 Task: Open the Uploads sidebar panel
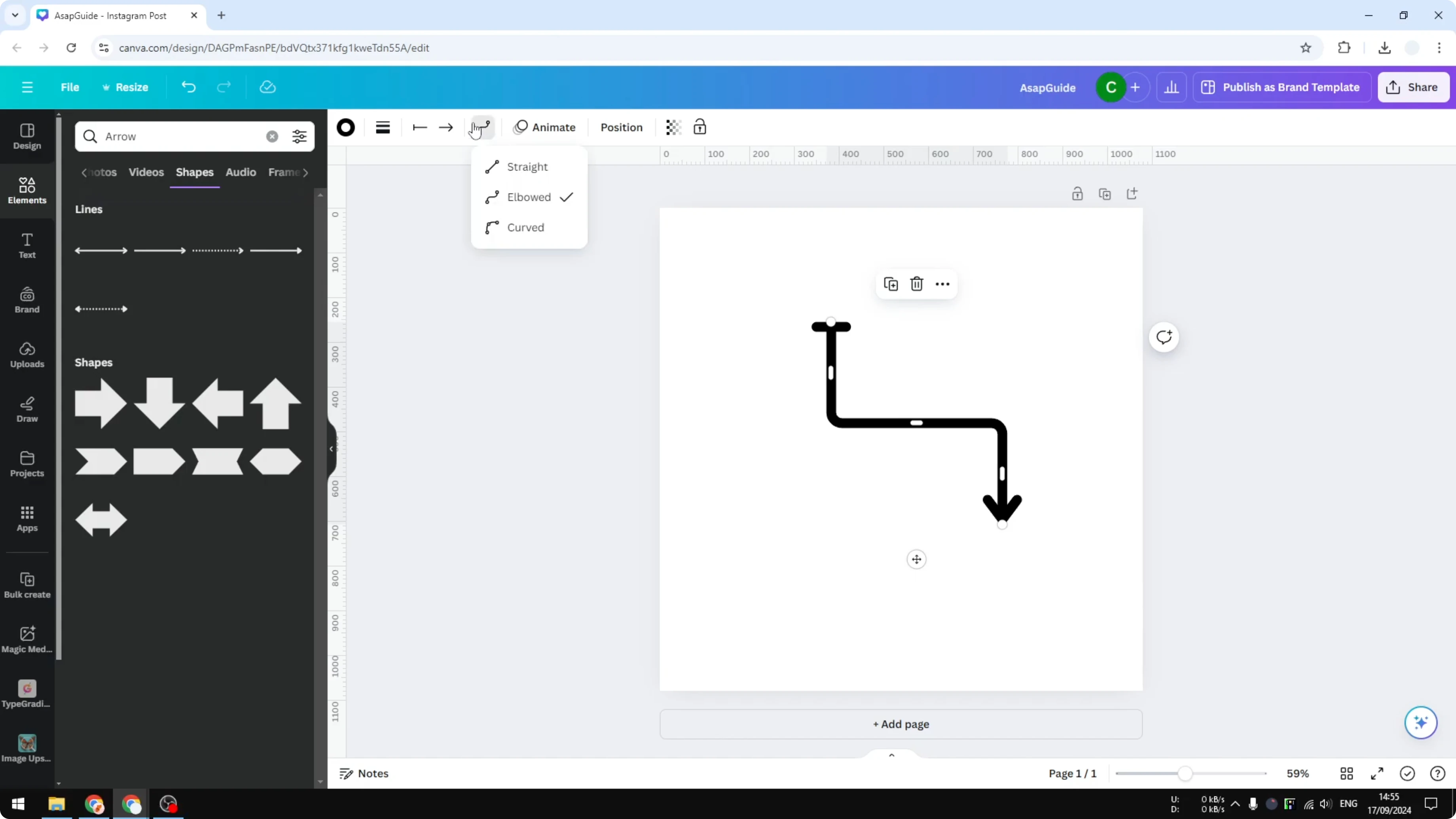pos(27,355)
